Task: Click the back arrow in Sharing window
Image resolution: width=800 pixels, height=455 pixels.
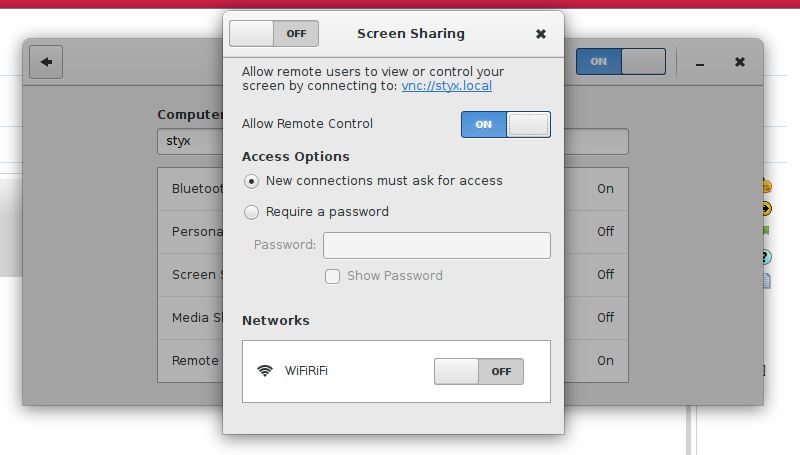Action: [46, 62]
